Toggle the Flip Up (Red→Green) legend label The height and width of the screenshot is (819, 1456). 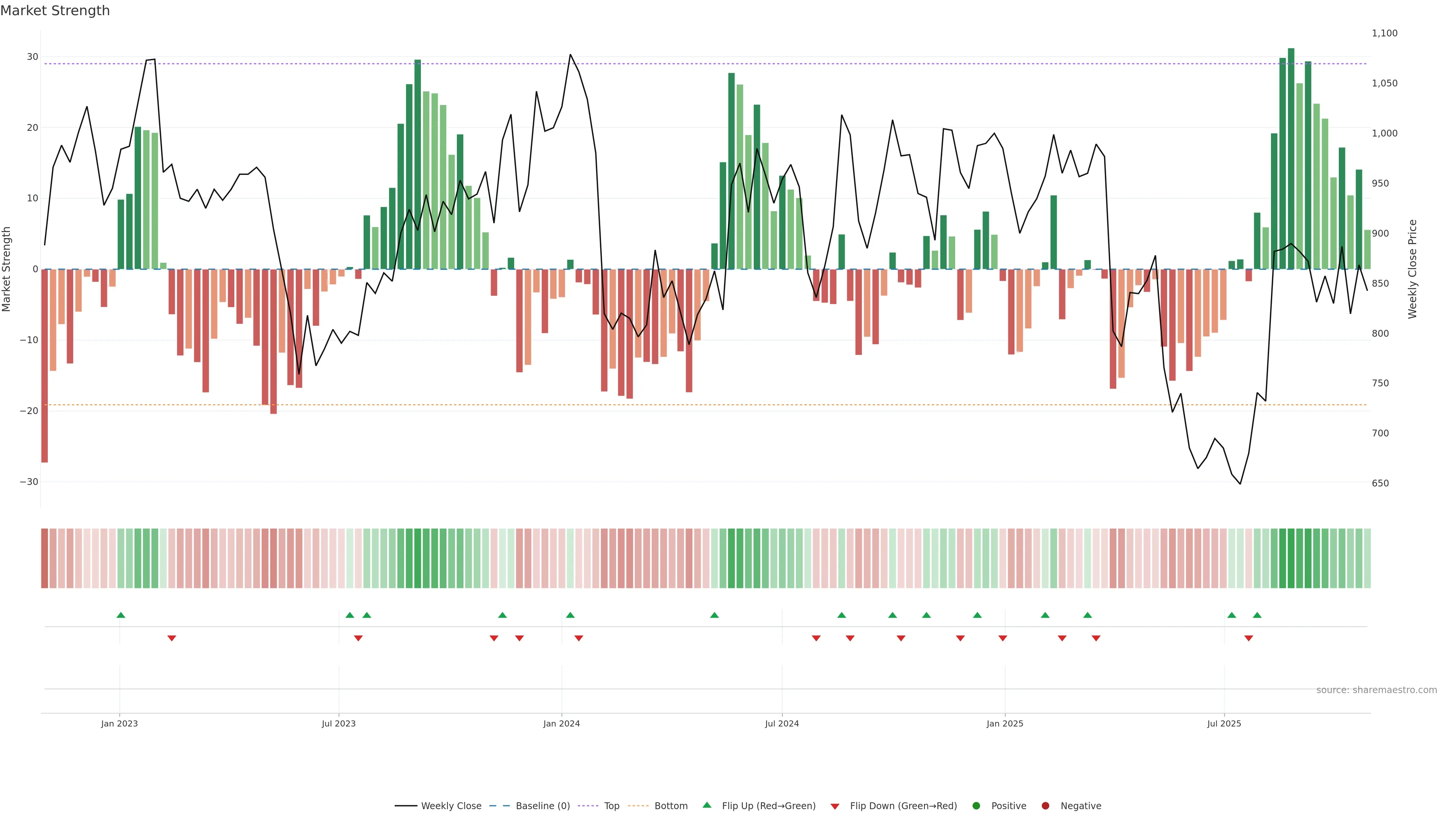[769, 806]
